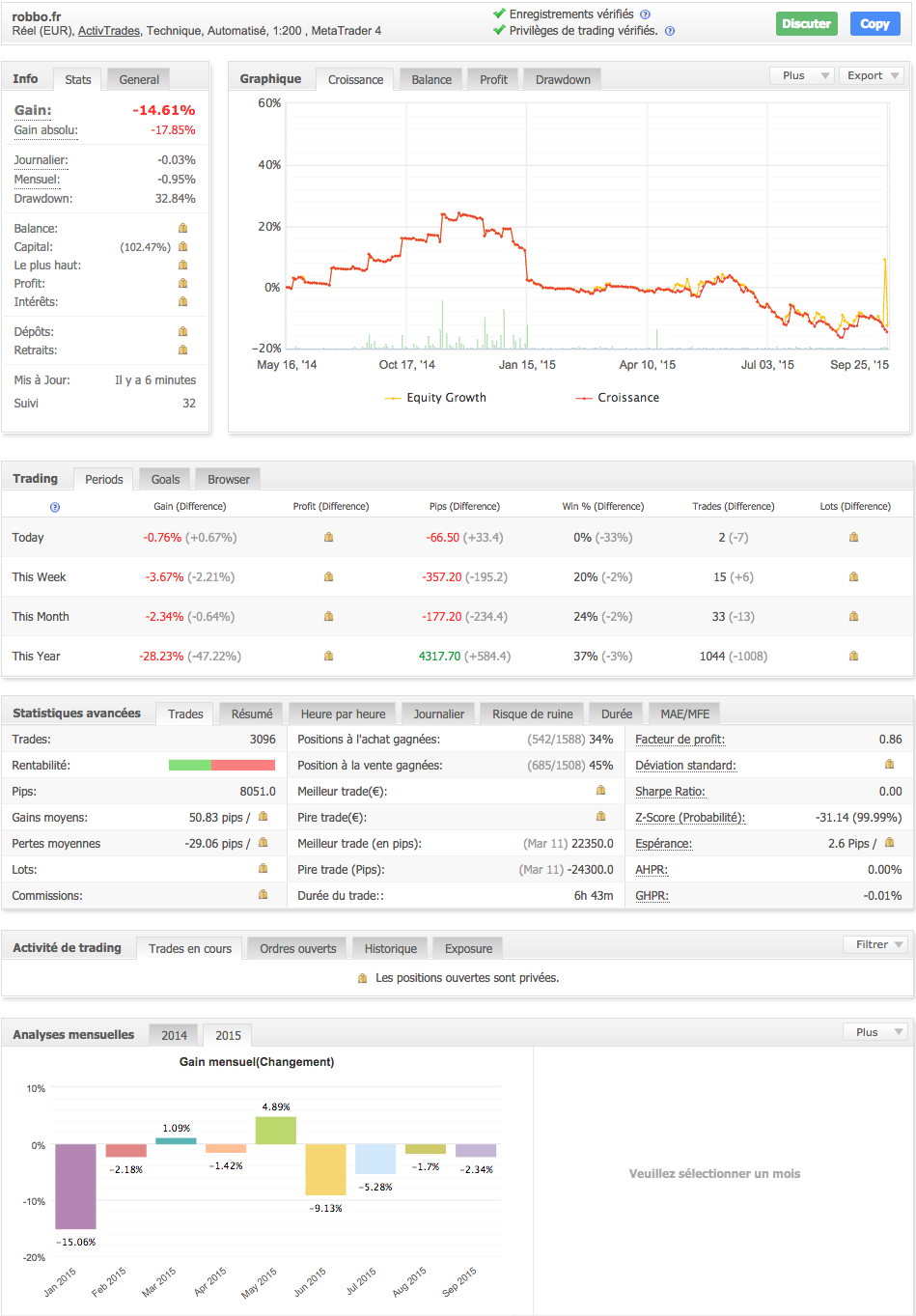916x1316 pixels.
Task: Toggle the Equity Growth legend series
Action: tap(435, 398)
